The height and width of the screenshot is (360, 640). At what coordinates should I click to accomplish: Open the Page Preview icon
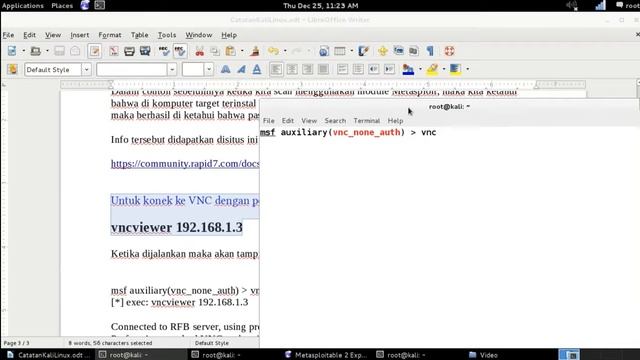145,51
